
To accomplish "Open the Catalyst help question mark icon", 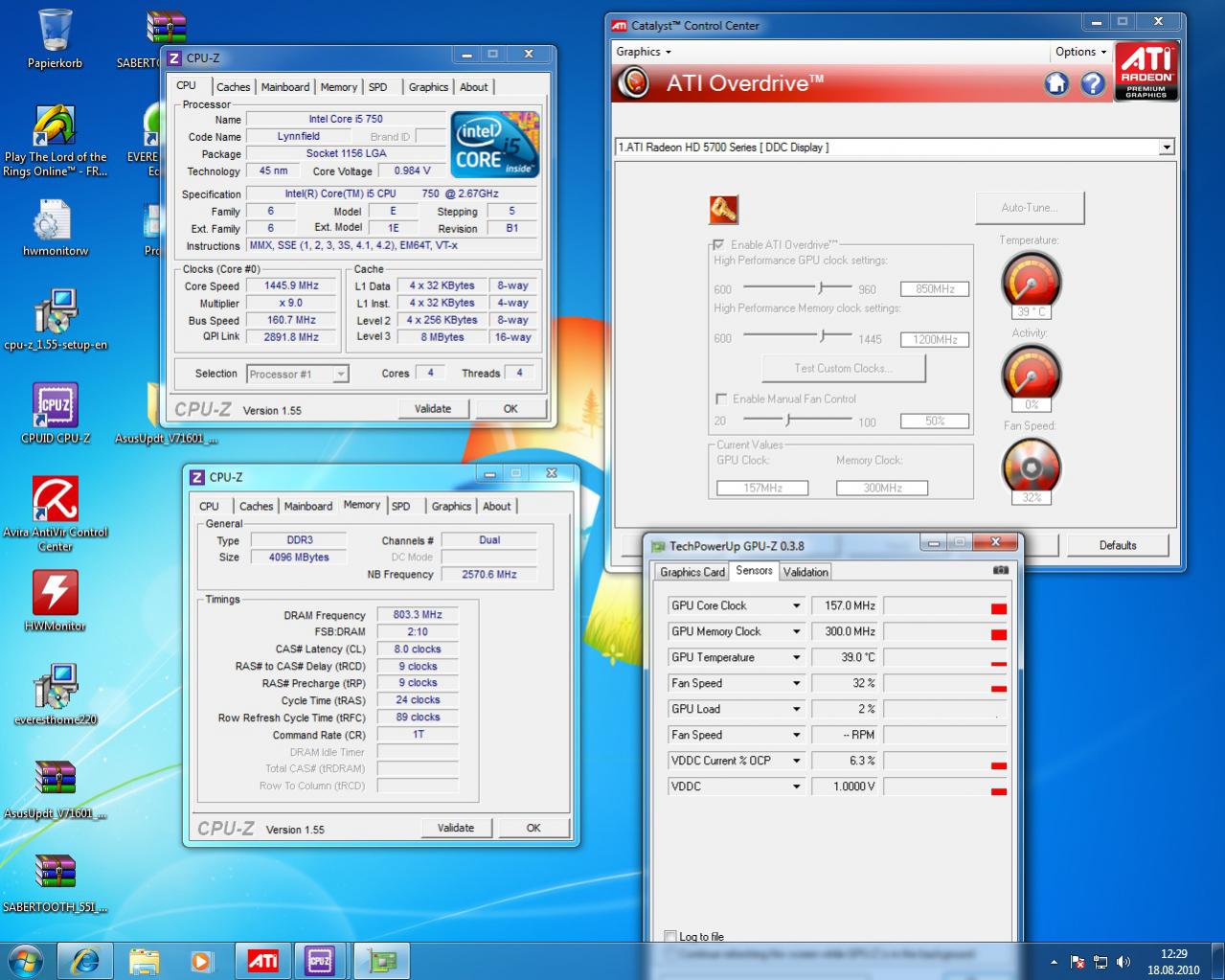I will (x=1093, y=84).
